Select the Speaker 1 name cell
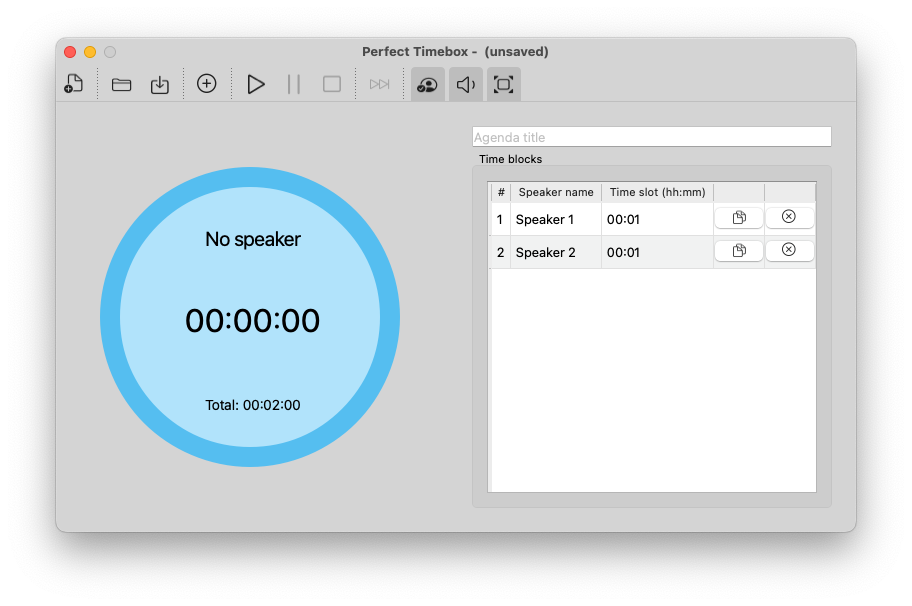 click(556, 219)
